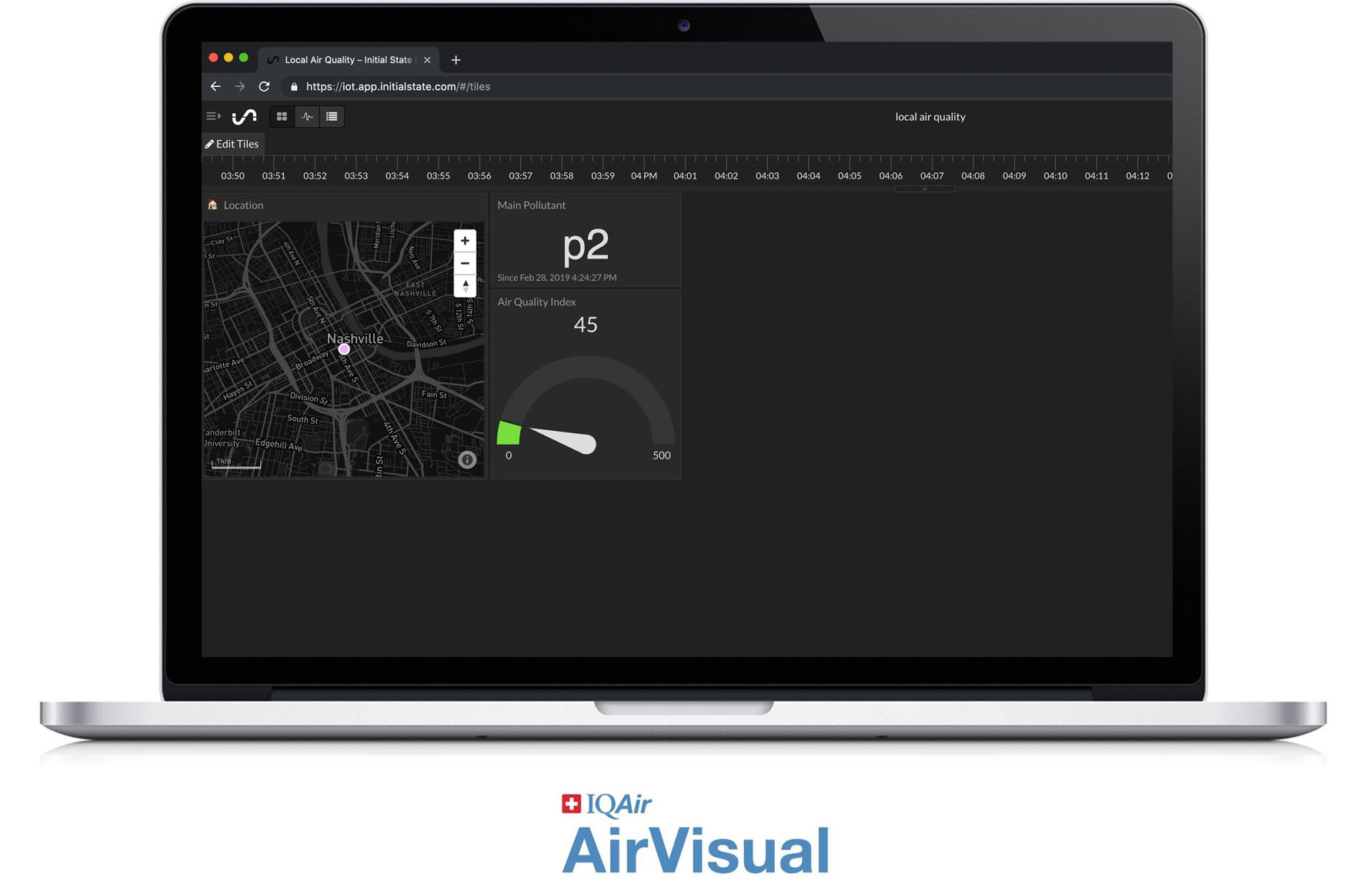This screenshot has width=1372, height=894.
Task: Click the local air quality dashboard title
Action: 930,116
